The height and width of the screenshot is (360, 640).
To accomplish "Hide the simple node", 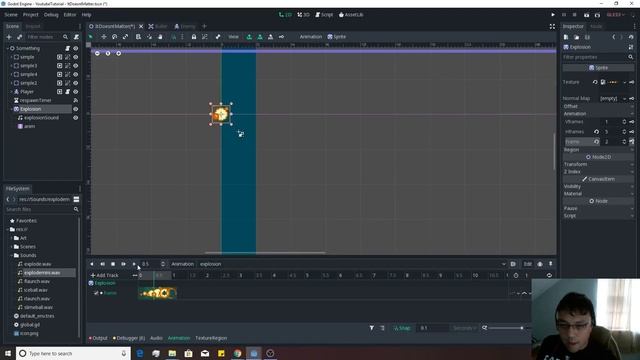I will 76,57.
